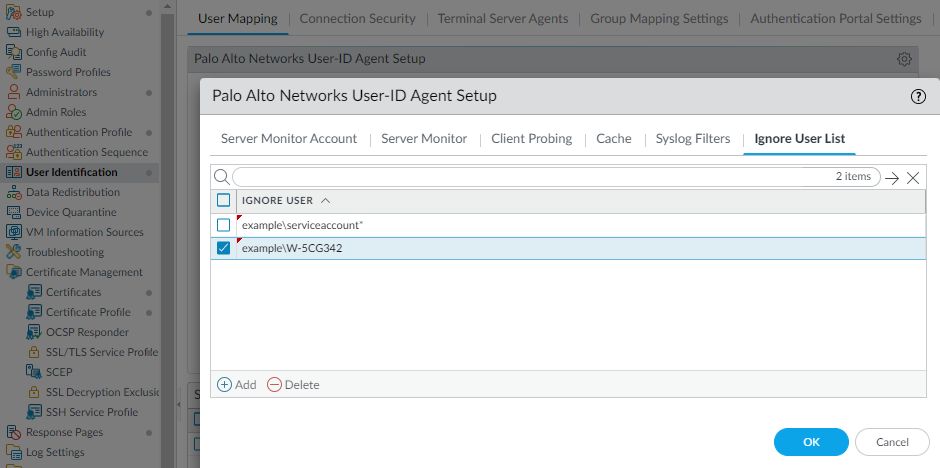940x468 pixels.
Task: Open Data Redistribution in the sidebar
Action: (72, 192)
